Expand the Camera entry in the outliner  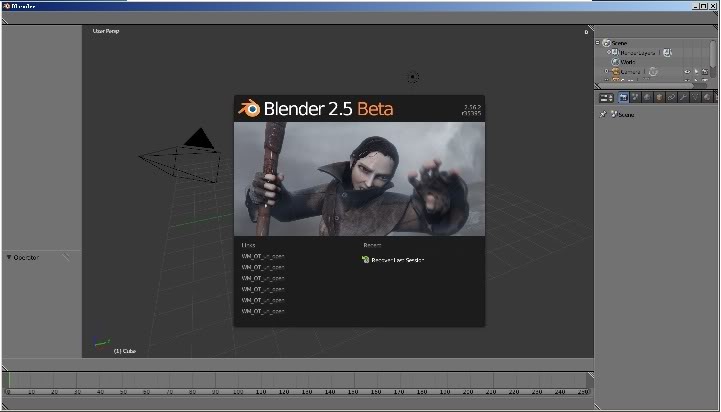[x=606, y=71]
